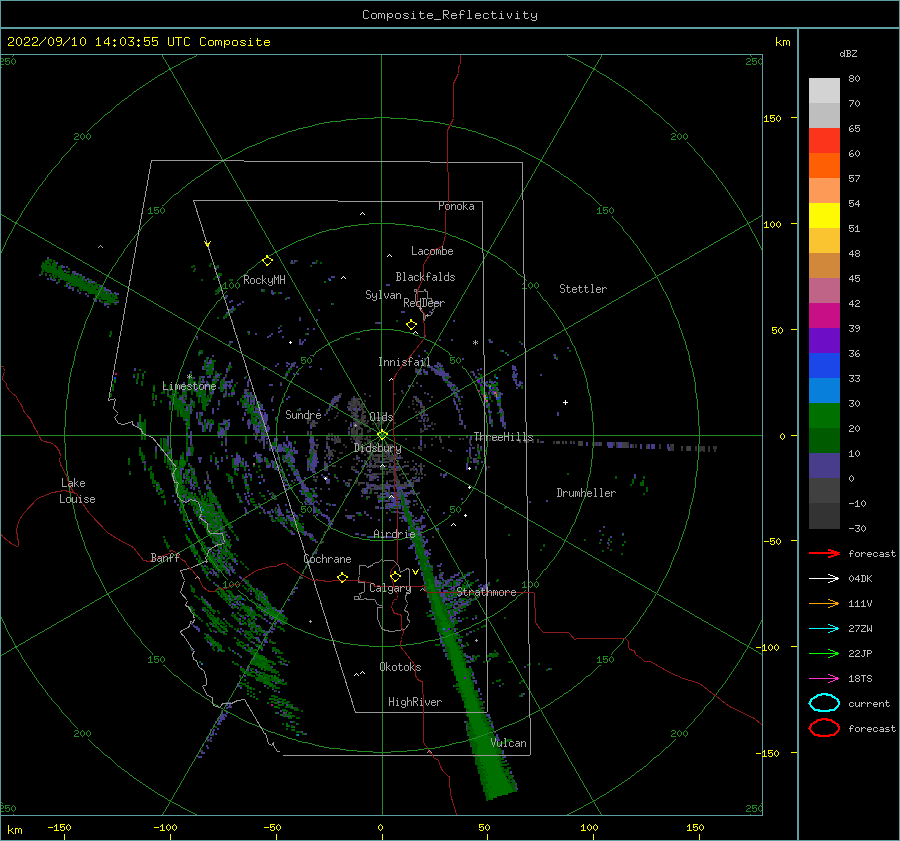Click the Calgary city label

tap(390, 588)
